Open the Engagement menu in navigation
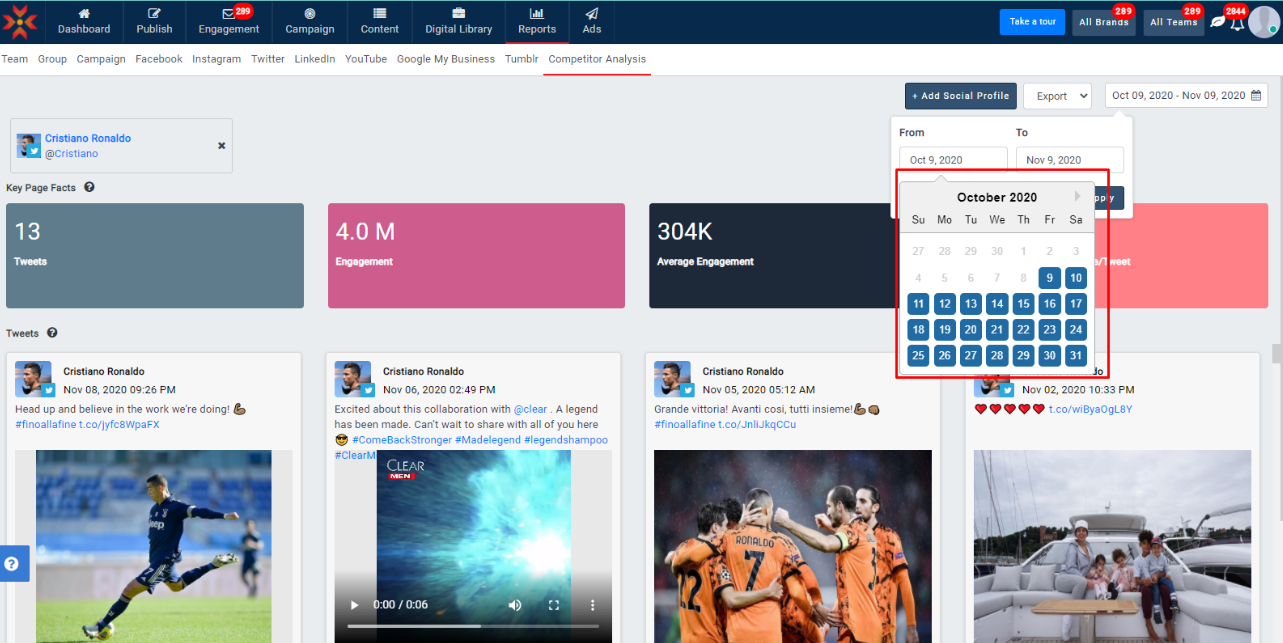 point(229,22)
